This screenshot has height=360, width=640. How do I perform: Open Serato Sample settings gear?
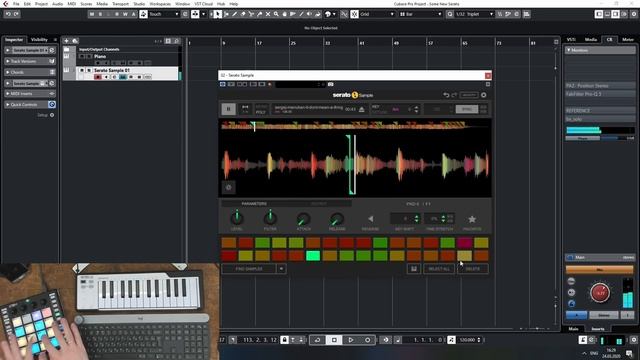click(x=484, y=95)
